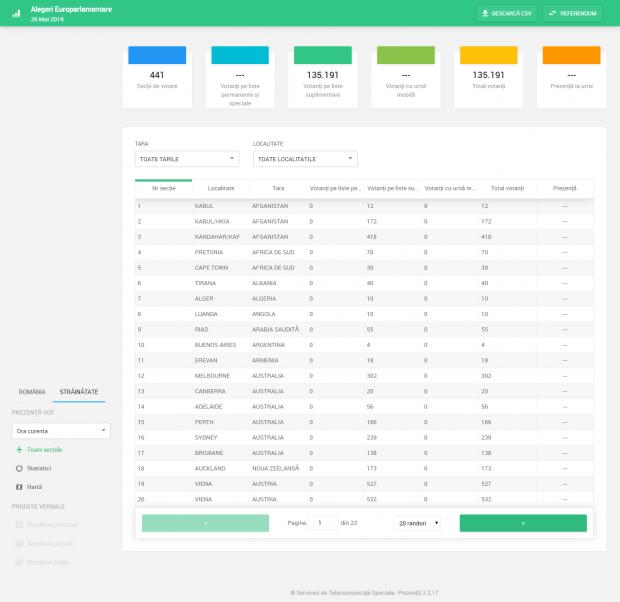Click the blue Secții de votare color card
Screen dimensions: 620x602
pyautogui.click(x=157, y=55)
